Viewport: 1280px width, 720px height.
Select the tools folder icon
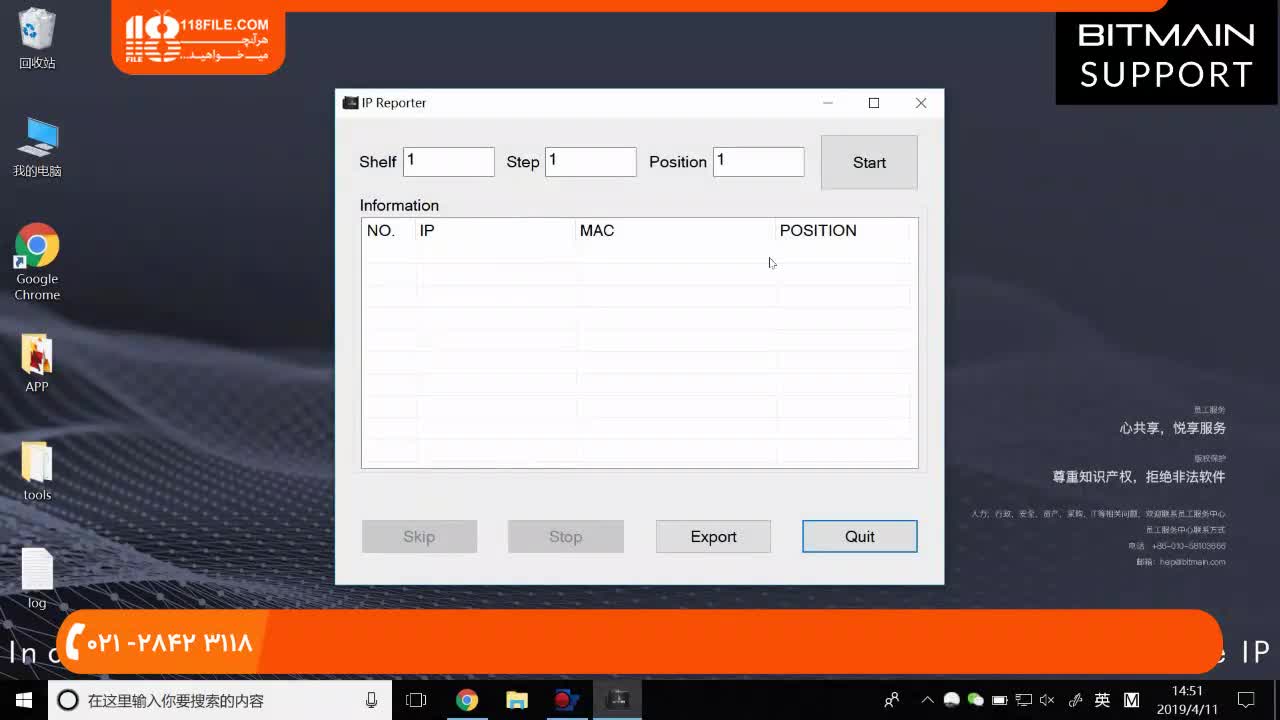(x=37, y=470)
